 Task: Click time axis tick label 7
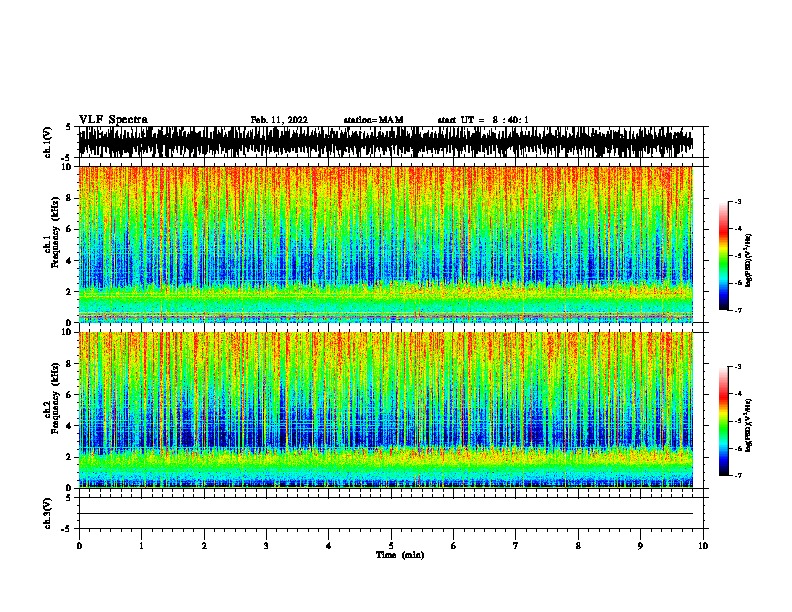click(x=516, y=546)
